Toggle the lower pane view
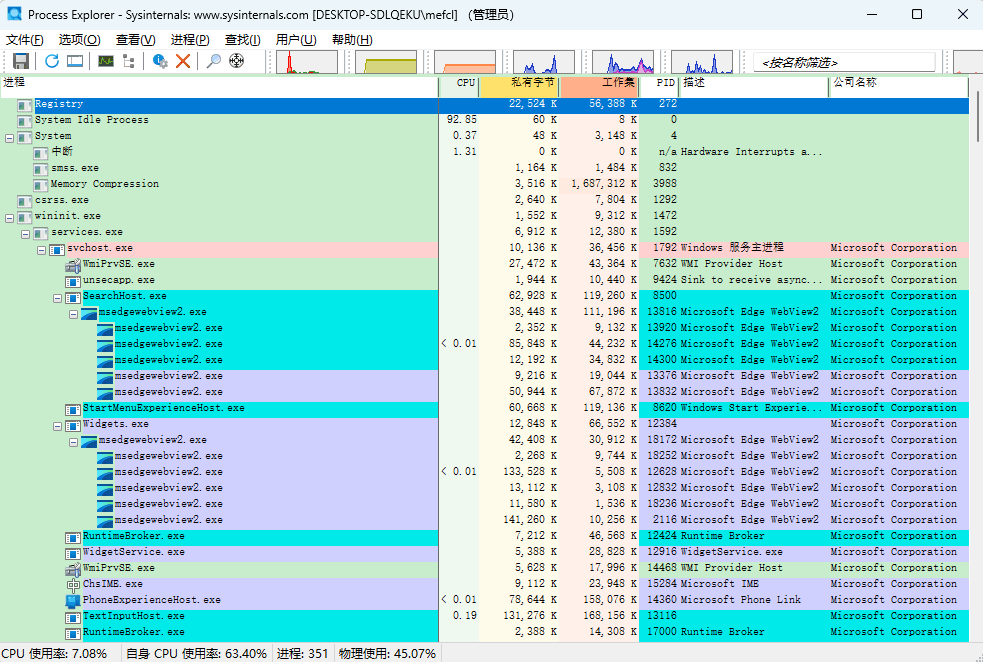Image resolution: width=983 pixels, height=662 pixels. tap(74, 60)
